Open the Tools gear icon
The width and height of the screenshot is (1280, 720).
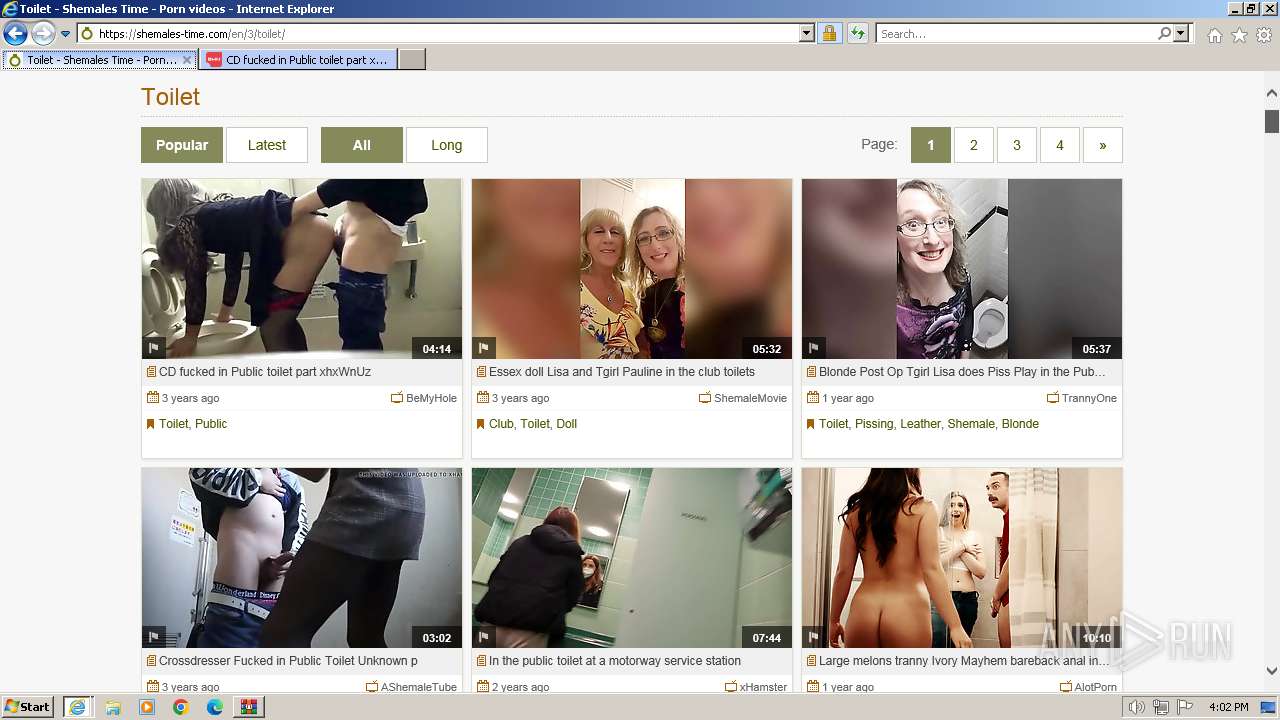pos(1264,35)
